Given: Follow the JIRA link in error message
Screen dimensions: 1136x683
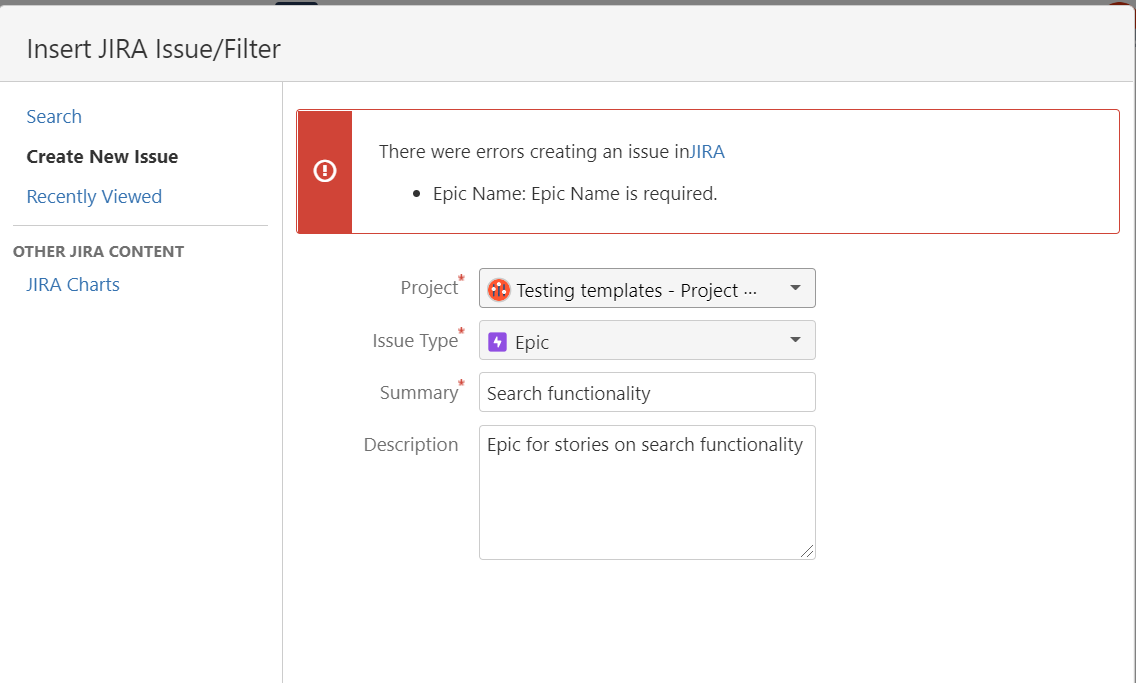Looking at the screenshot, I should [x=706, y=151].
